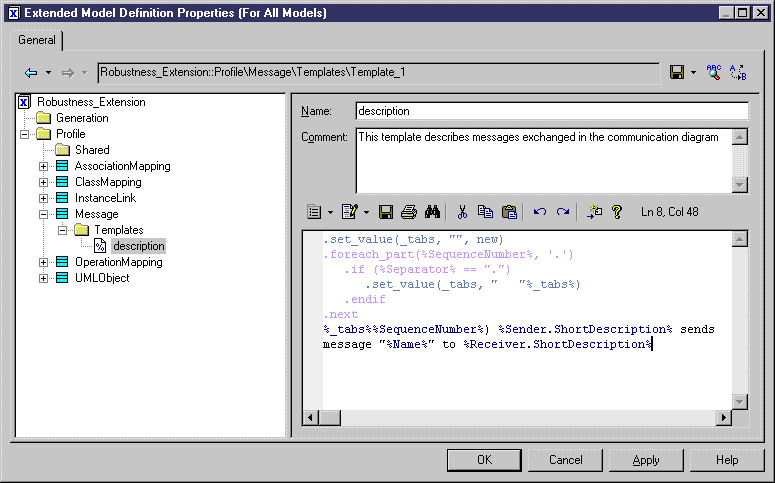Select the Generation folder
Screen dimensions: 775x483
point(82,118)
